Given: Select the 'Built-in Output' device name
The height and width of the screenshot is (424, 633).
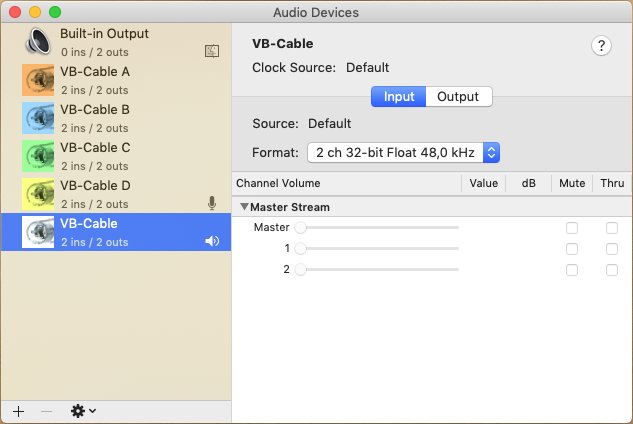Looking at the screenshot, I should click(104, 34).
